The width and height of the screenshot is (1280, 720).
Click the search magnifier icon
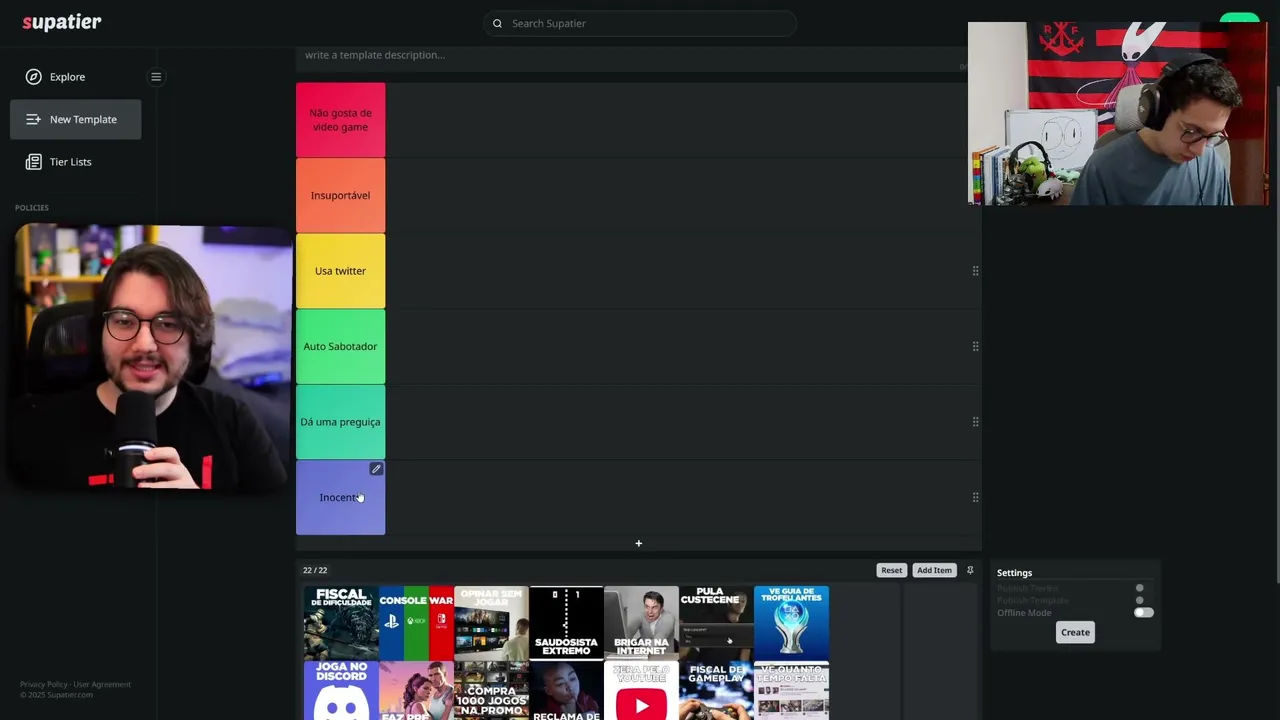[497, 23]
